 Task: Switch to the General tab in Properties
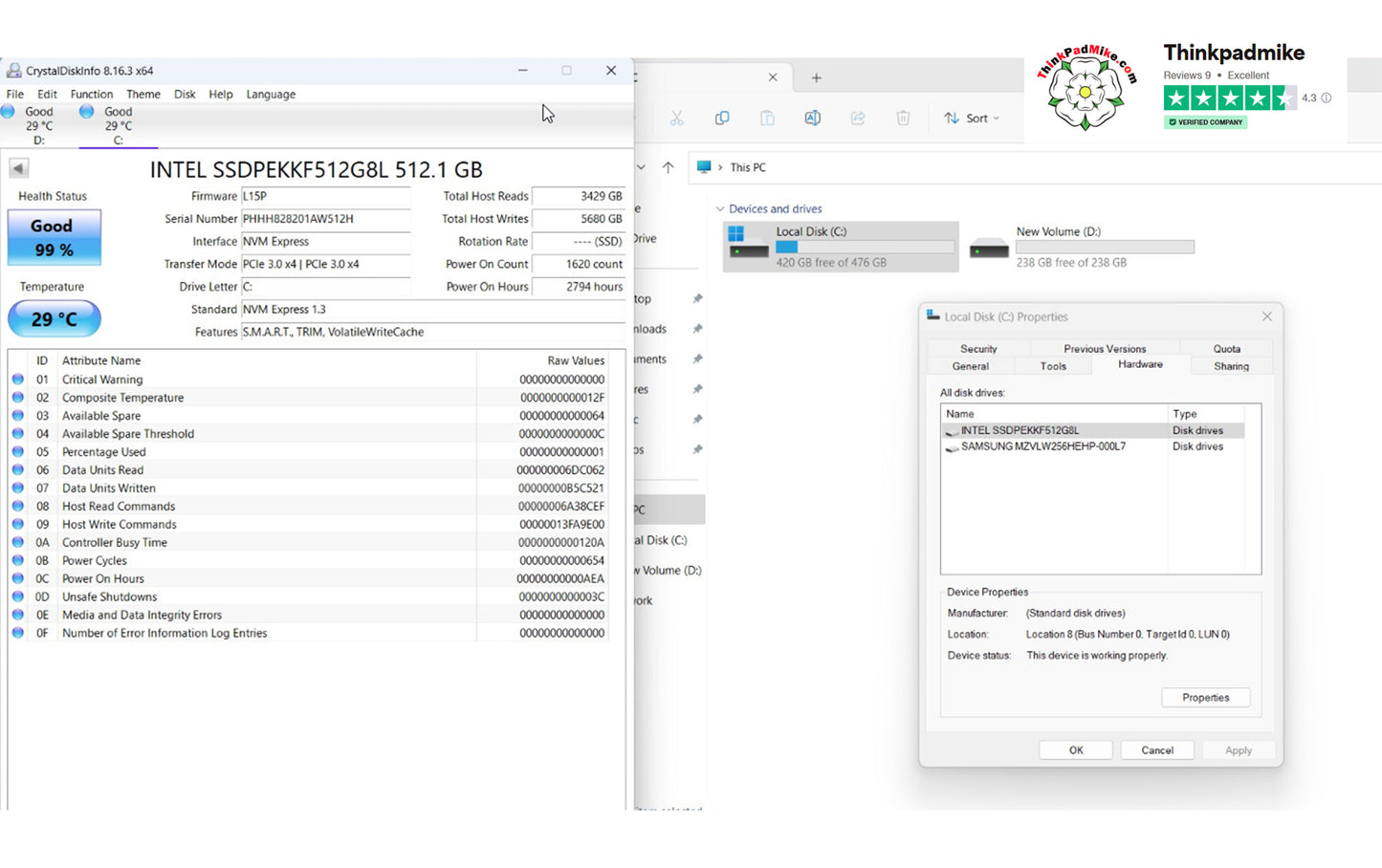971,366
